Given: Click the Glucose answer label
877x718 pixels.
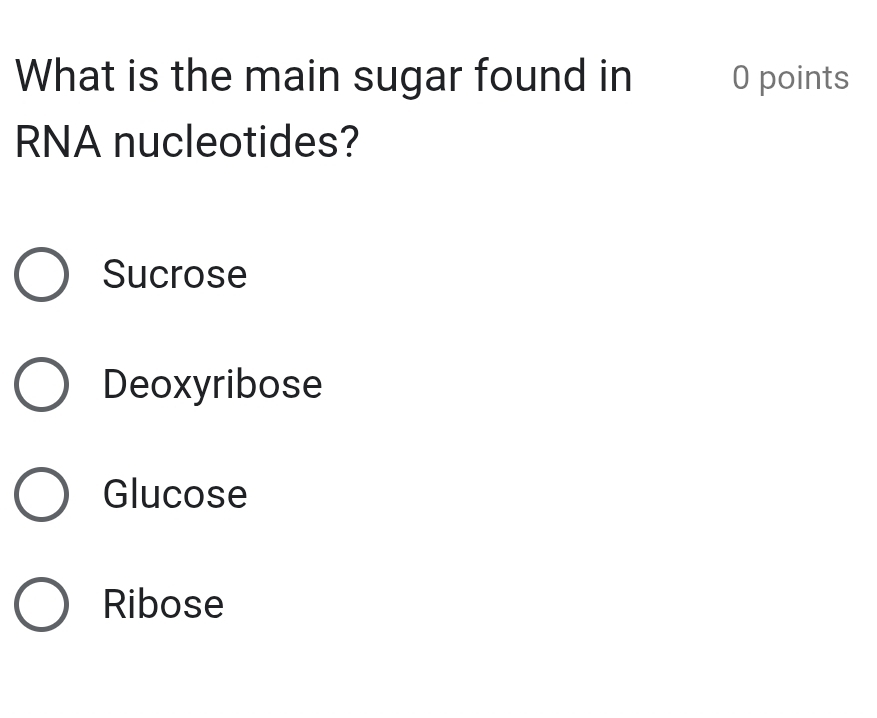Looking at the screenshot, I should 175,494.
